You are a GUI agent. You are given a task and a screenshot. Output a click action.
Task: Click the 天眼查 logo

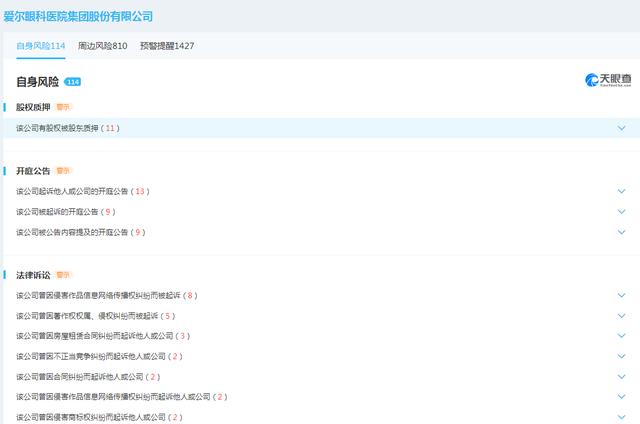[608, 80]
